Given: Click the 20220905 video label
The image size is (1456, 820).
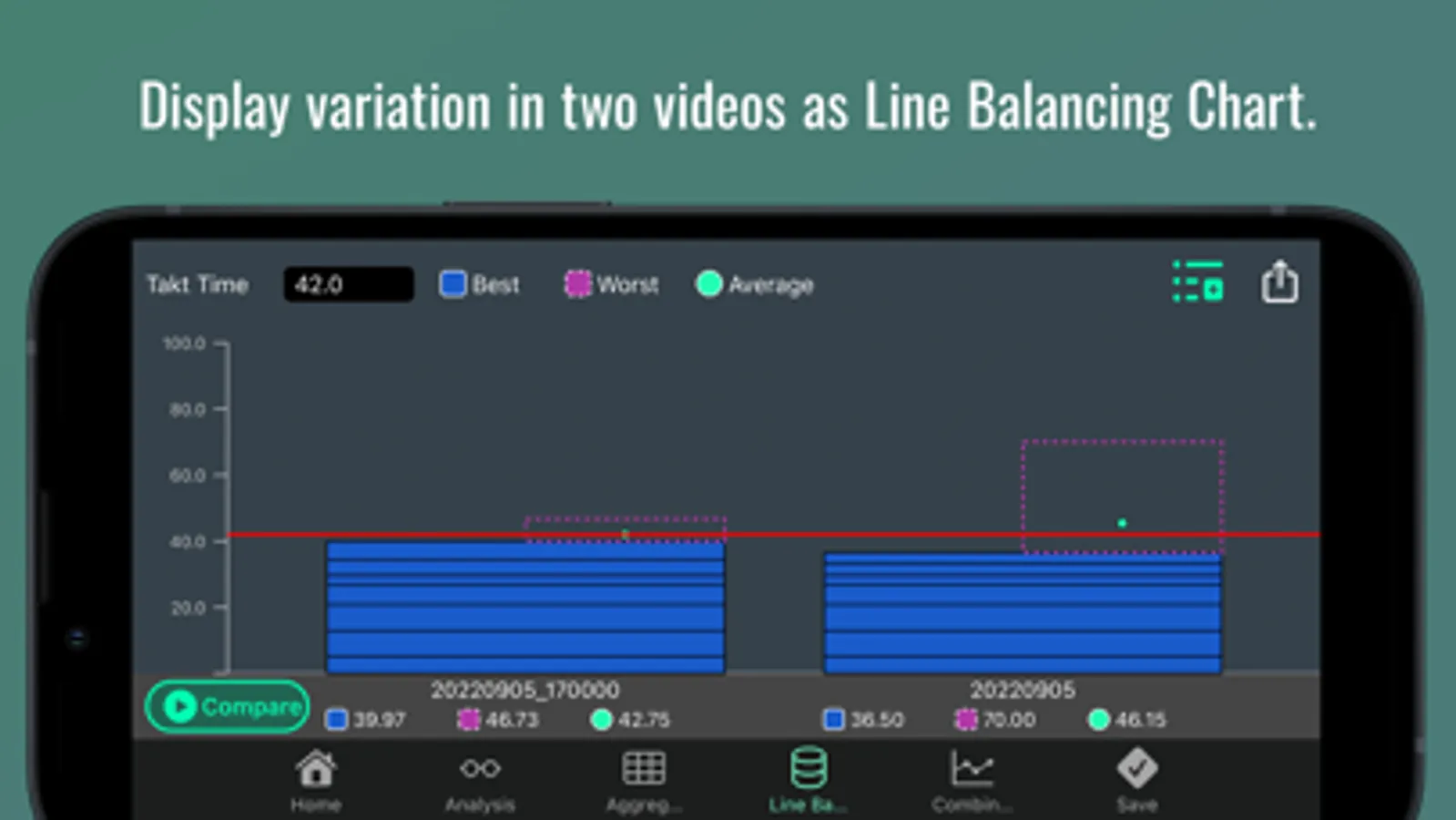Looking at the screenshot, I should pyautogui.click(x=1023, y=690).
